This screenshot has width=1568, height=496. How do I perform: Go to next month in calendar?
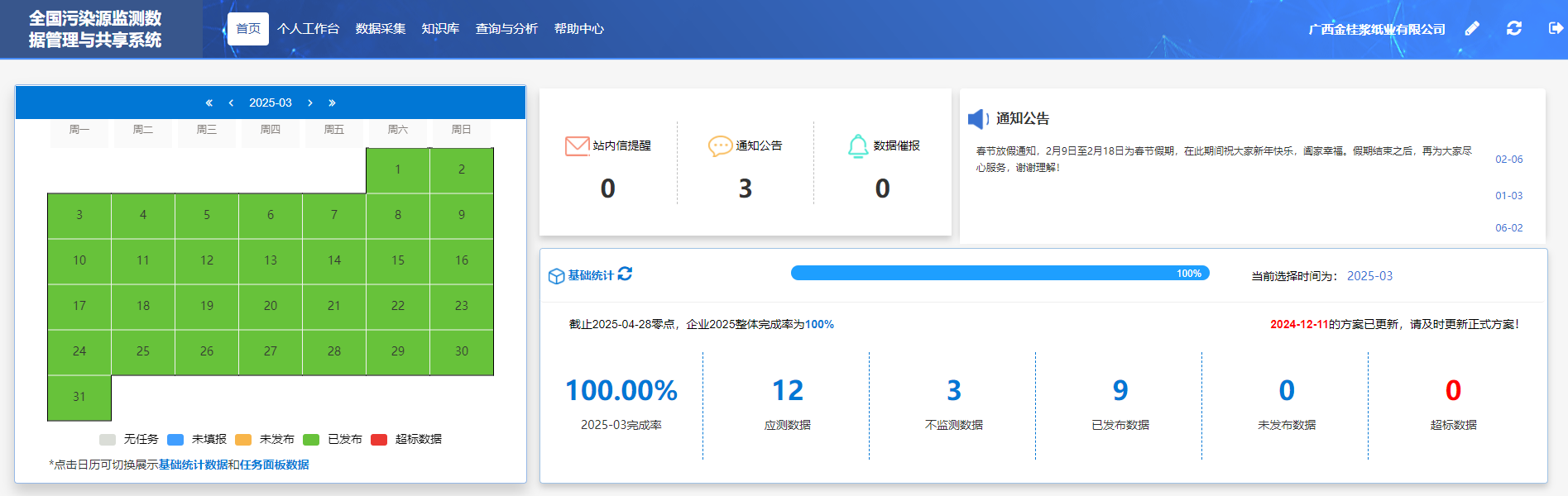310,103
